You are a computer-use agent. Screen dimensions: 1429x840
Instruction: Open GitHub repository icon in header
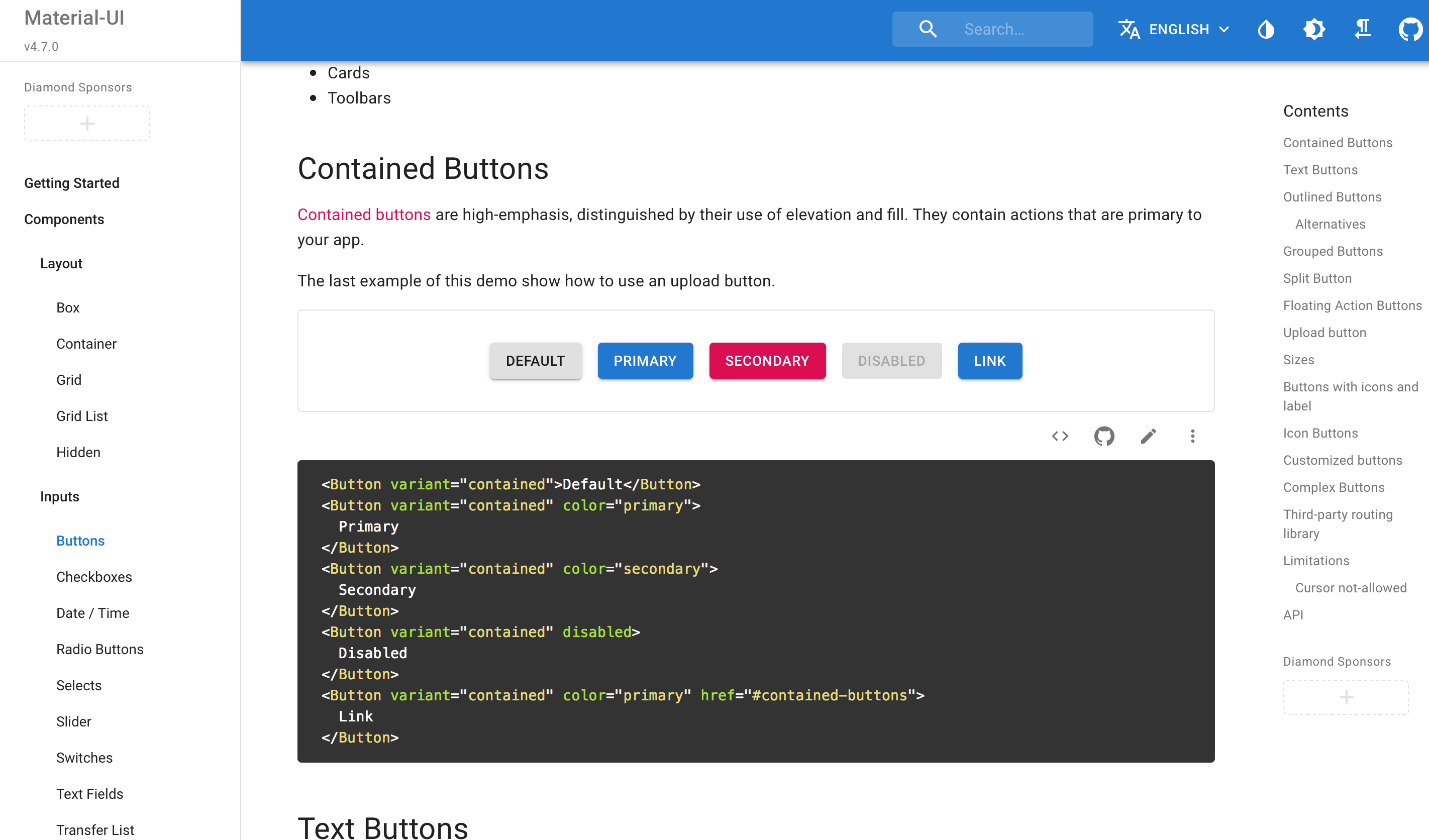(x=1410, y=29)
